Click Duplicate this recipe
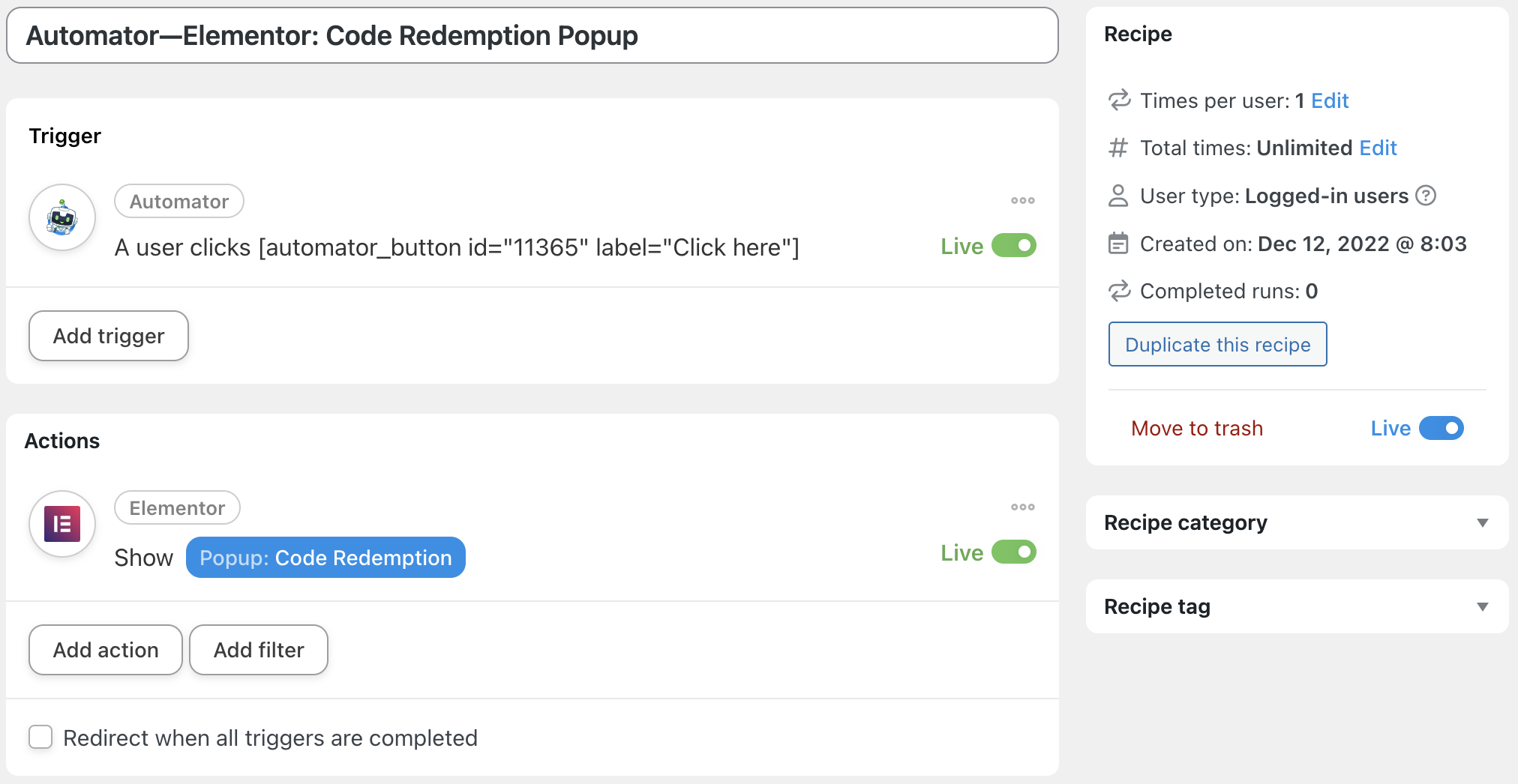The image size is (1518, 784). tap(1217, 344)
